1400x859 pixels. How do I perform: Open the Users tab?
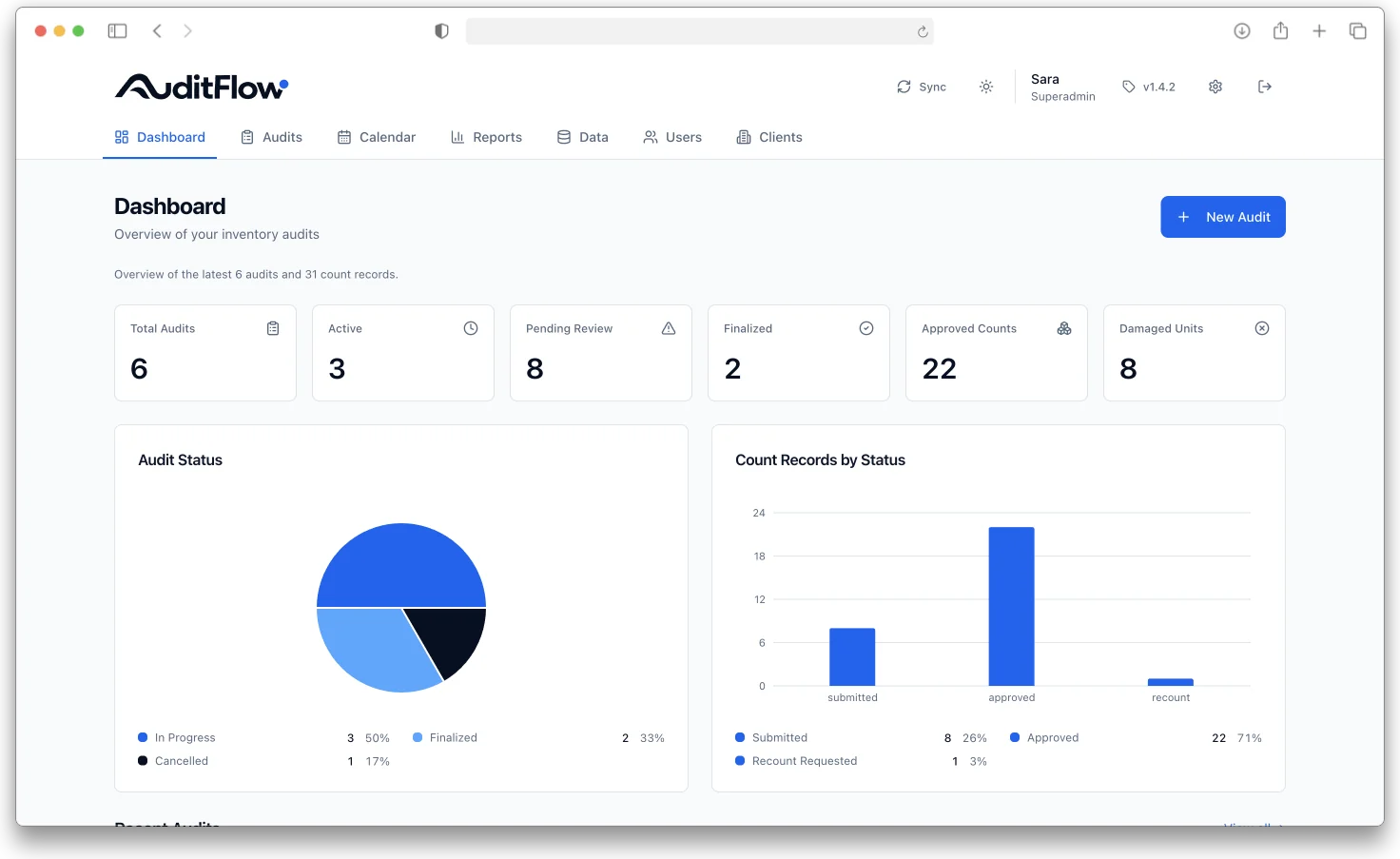pyautogui.click(x=672, y=137)
